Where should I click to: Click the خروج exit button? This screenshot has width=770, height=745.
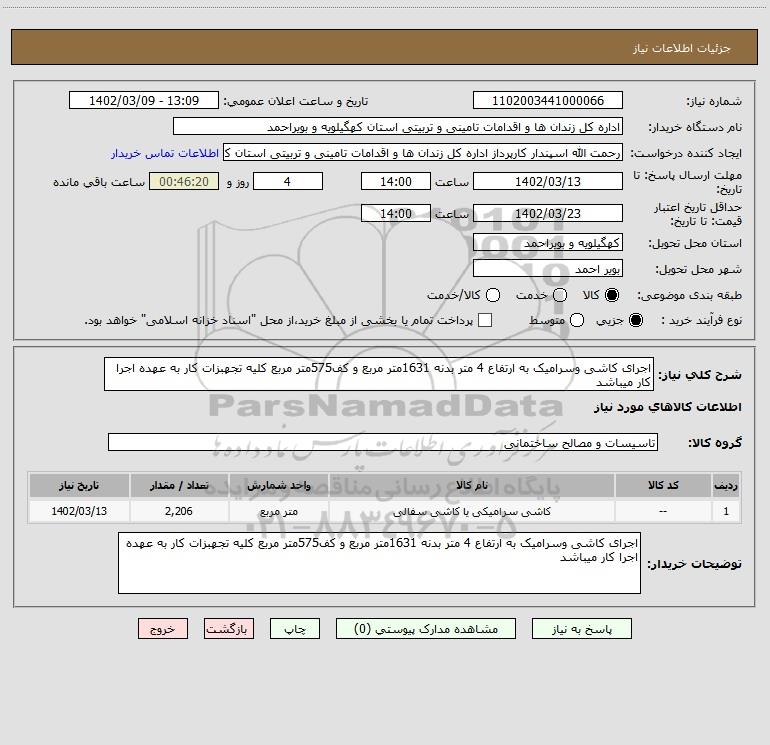163,629
